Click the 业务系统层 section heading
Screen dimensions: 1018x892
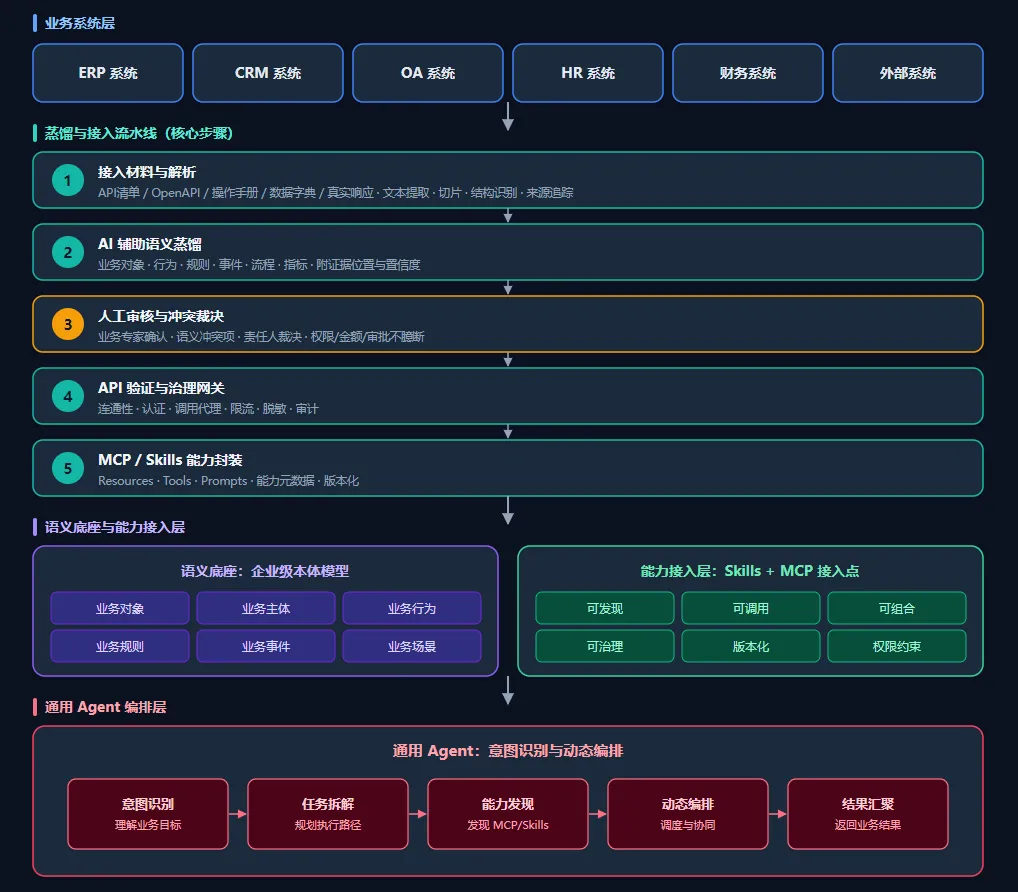(x=80, y=23)
